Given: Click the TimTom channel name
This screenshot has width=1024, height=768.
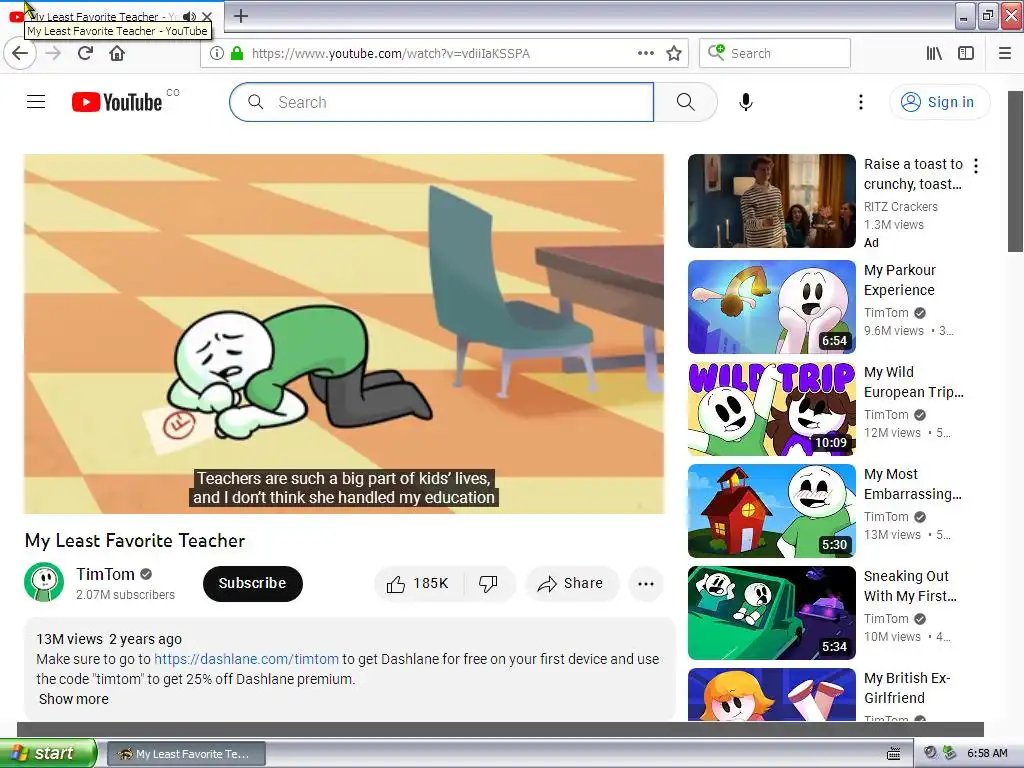Looking at the screenshot, I should [x=105, y=574].
